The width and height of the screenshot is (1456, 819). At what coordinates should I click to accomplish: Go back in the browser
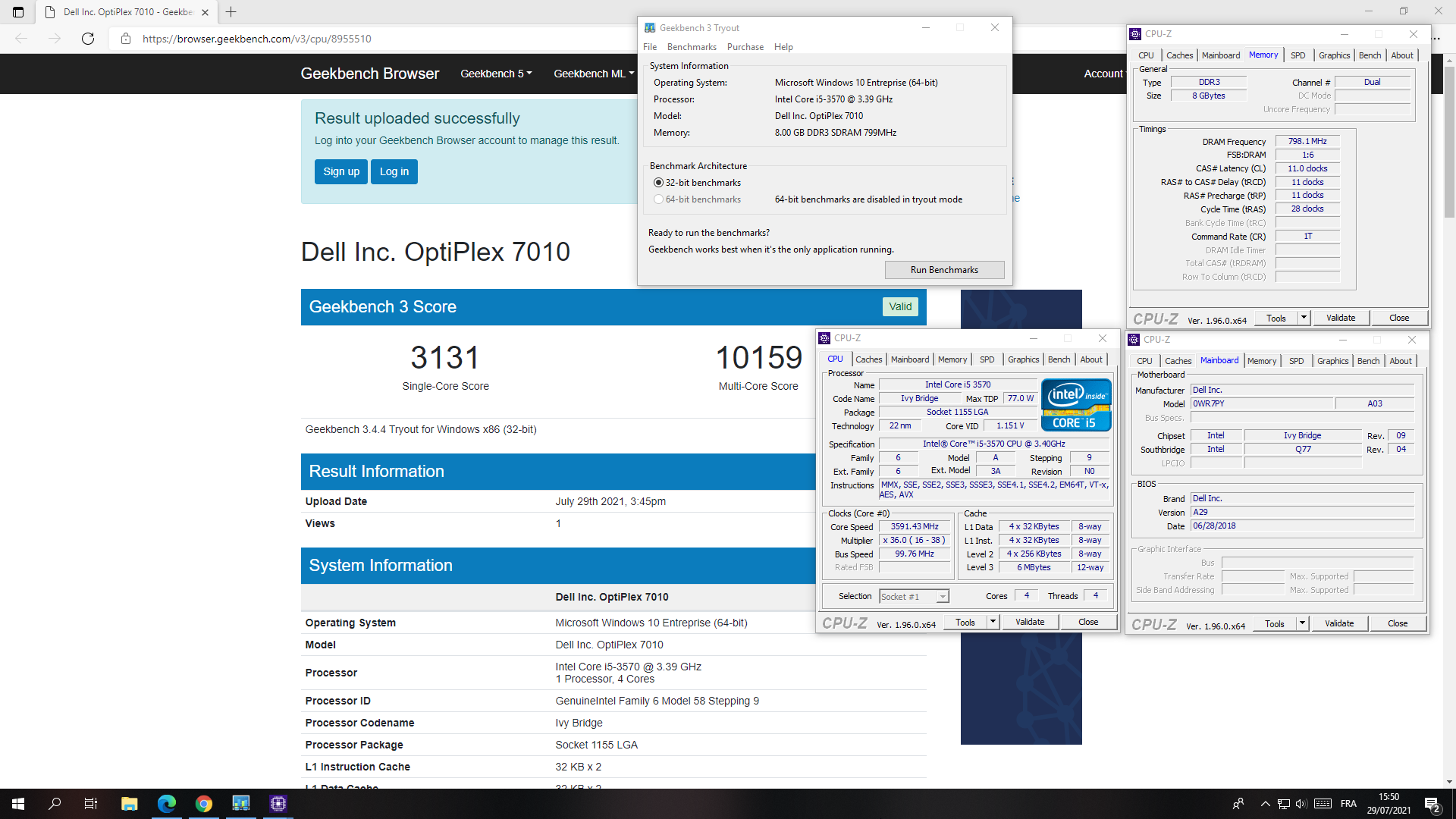point(21,39)
